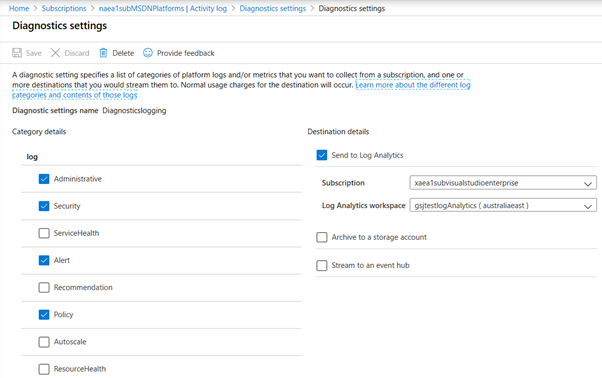Open the Learn more about log categories link
Viewport: 602px width, 378px height.
[x=241, y=90]
